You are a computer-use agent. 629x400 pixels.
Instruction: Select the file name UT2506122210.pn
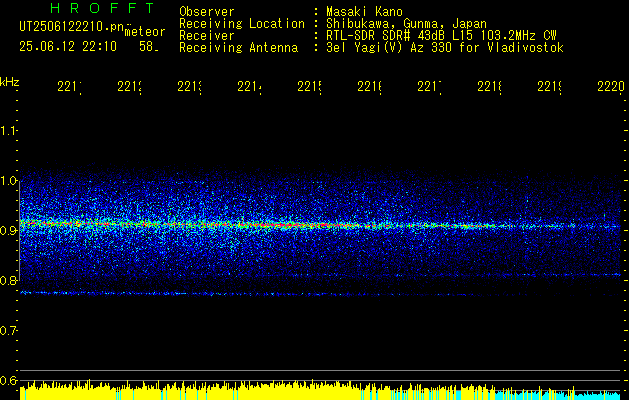tap(72, 27)
